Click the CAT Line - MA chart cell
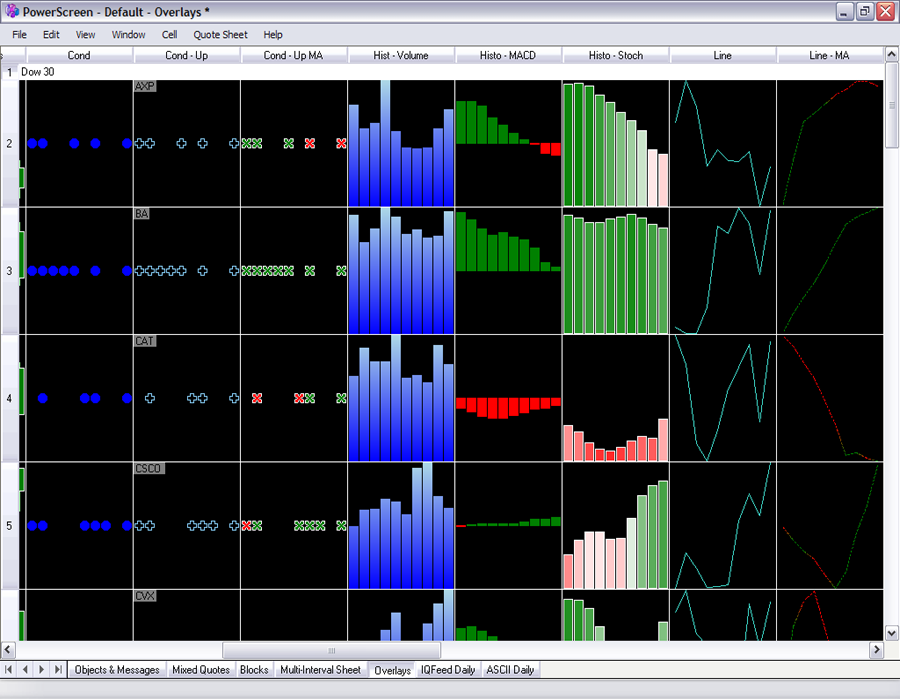The height and width of the screenshot is (699, 900). pyautogui.click(x=830, y=398)
